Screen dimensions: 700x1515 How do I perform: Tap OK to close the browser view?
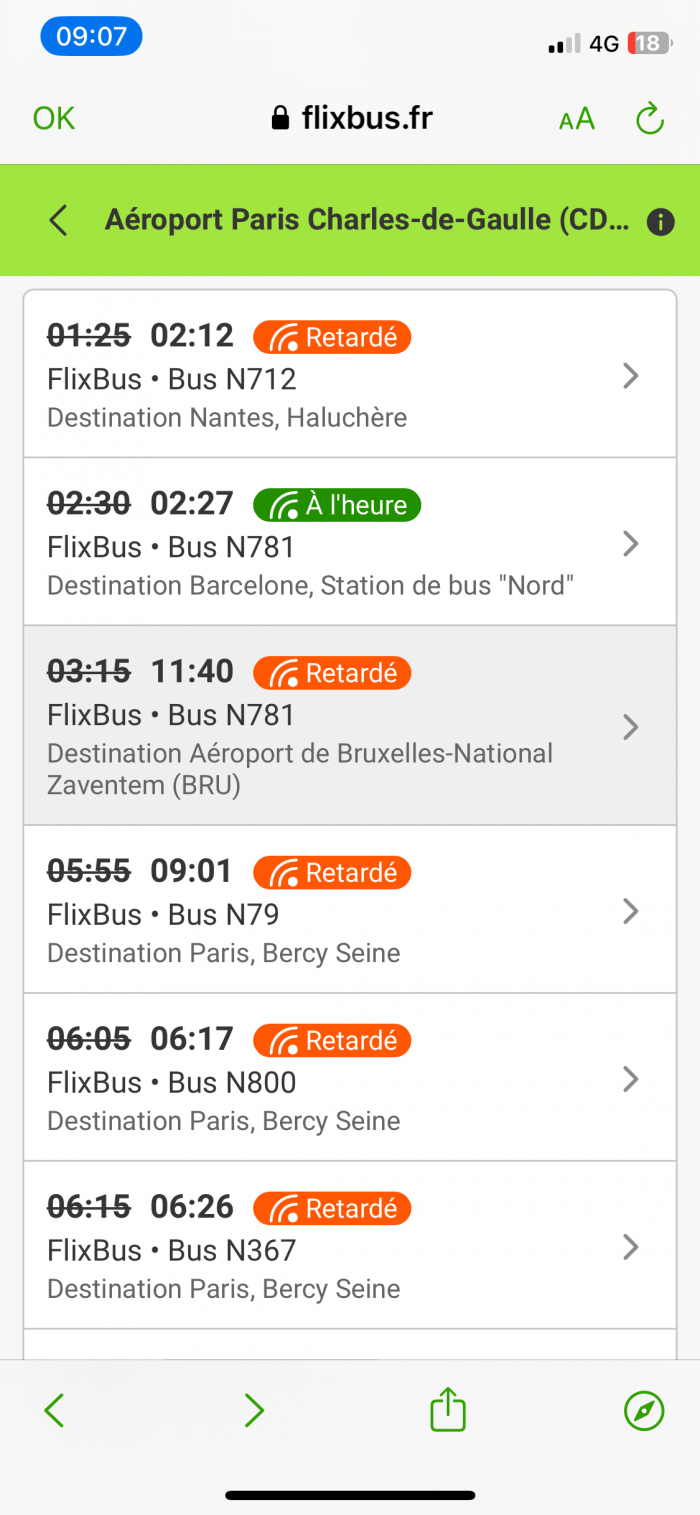pyautogui.click(x=53, y=118)
